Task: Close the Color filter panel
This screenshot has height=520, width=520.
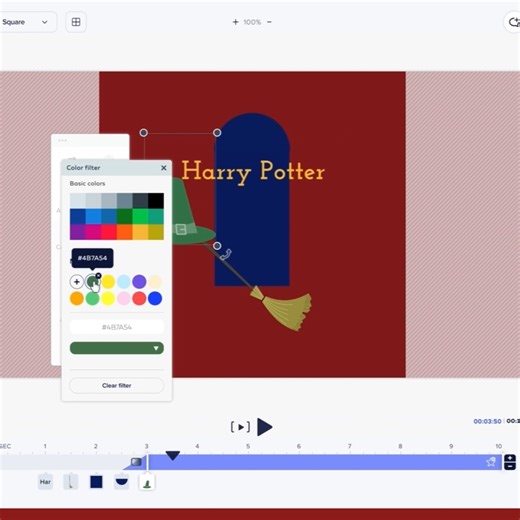Action: point(164,168)
